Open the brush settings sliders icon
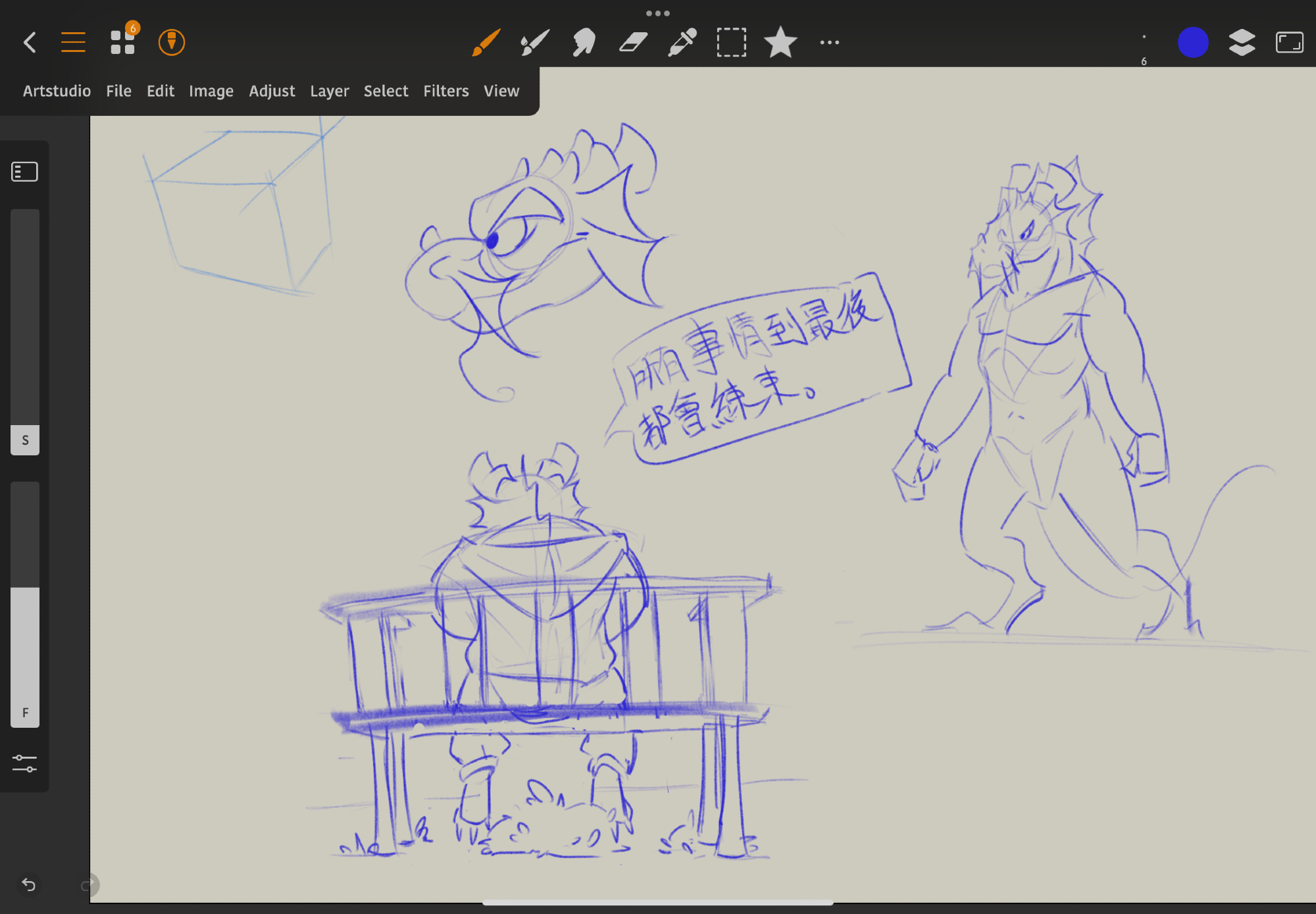This screenshot has height=914, width=1316. (25, 763)
